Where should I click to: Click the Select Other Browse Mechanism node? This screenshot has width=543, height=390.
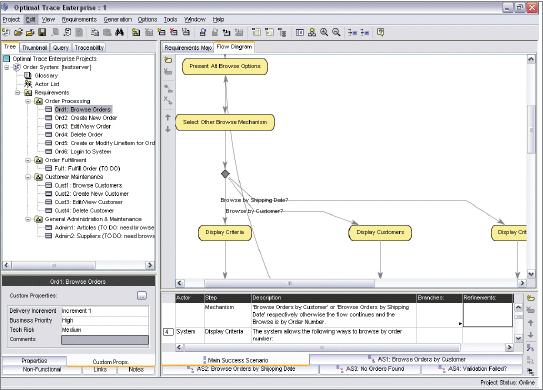pos(225,122)
